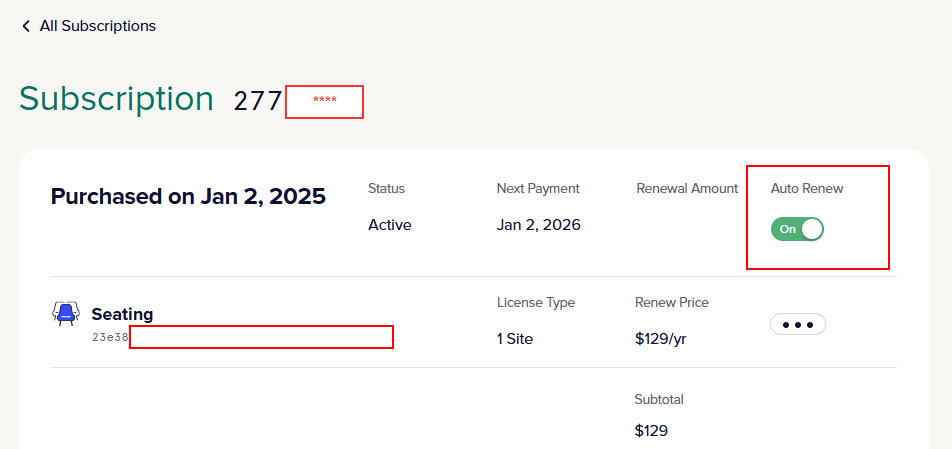Click the Purchased on Jan 2, 2025 title
952x449 pixels.
(188, 197)
